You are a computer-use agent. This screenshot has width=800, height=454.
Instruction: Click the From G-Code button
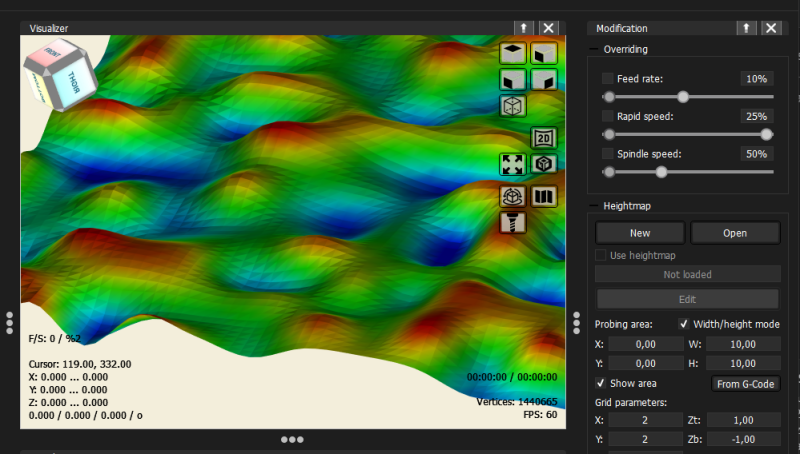pyautogui.click(x=745, y=384)
